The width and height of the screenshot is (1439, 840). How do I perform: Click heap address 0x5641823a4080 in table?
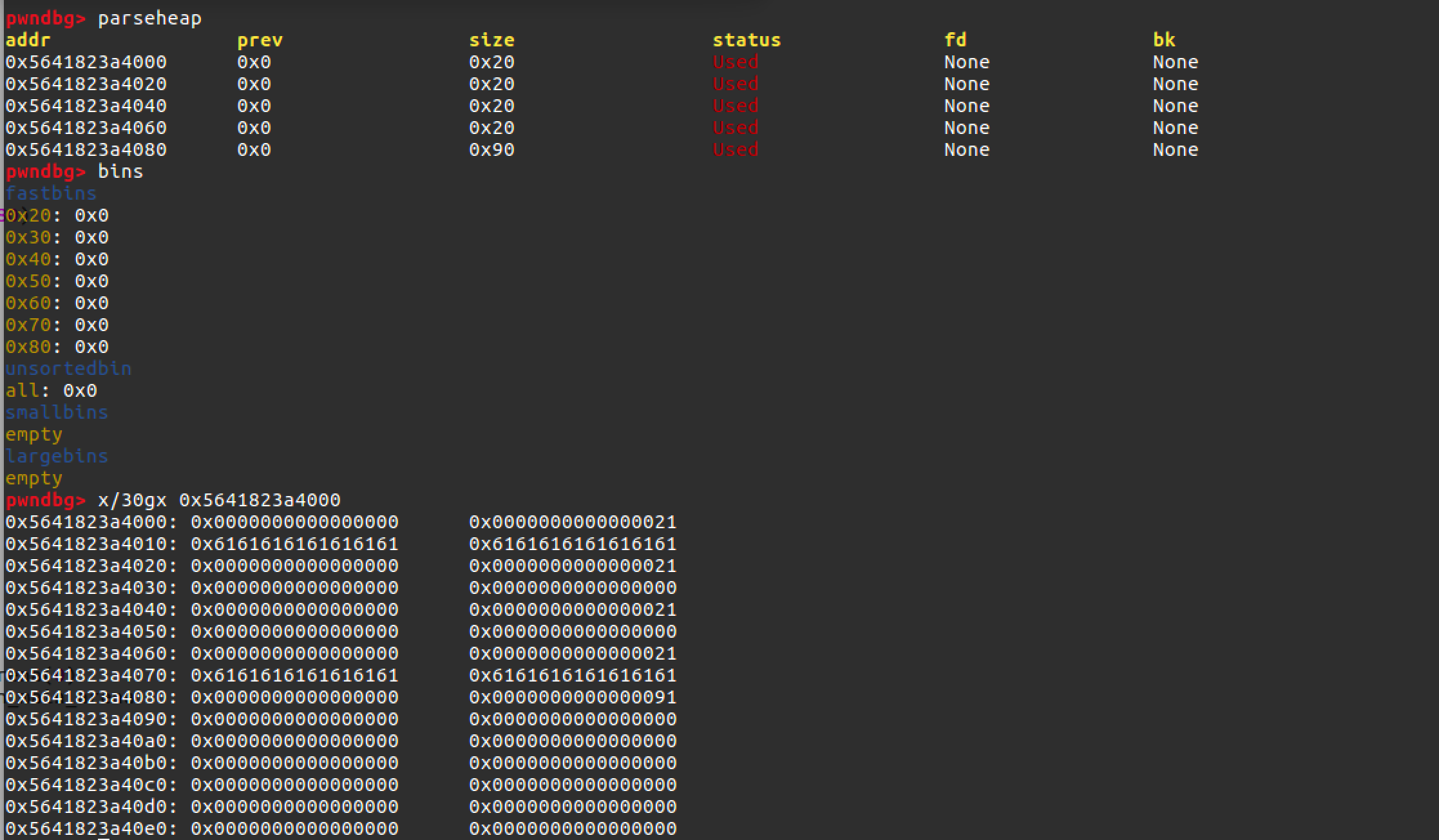click(x=86, y=149)
